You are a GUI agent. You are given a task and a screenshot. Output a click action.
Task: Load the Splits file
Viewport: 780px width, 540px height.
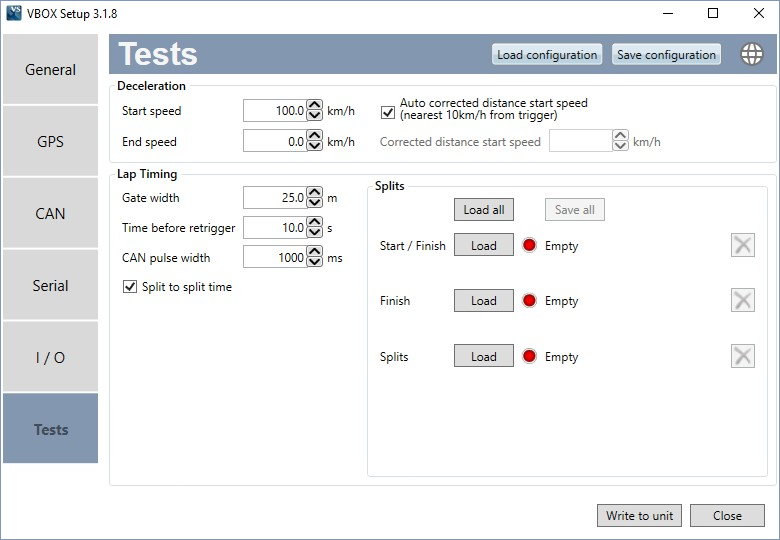coord(484,356)
